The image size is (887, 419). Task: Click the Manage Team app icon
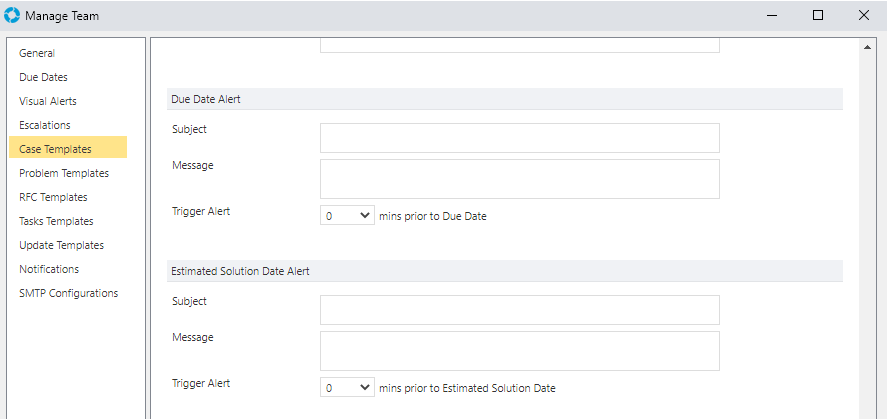click(x=11, y=15)
